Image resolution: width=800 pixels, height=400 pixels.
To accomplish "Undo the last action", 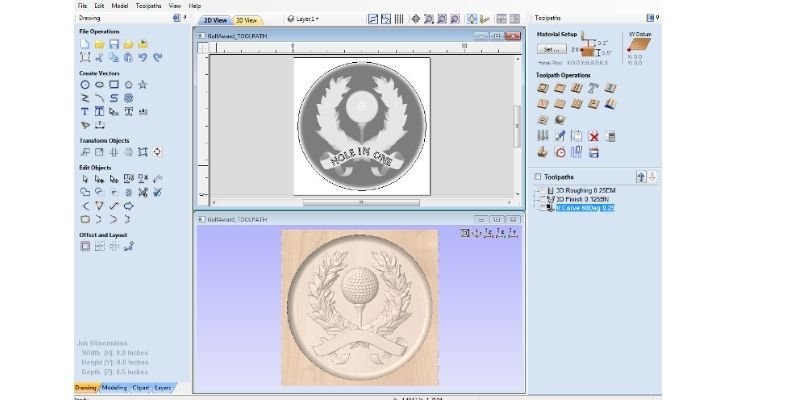I will click(143, 58).
